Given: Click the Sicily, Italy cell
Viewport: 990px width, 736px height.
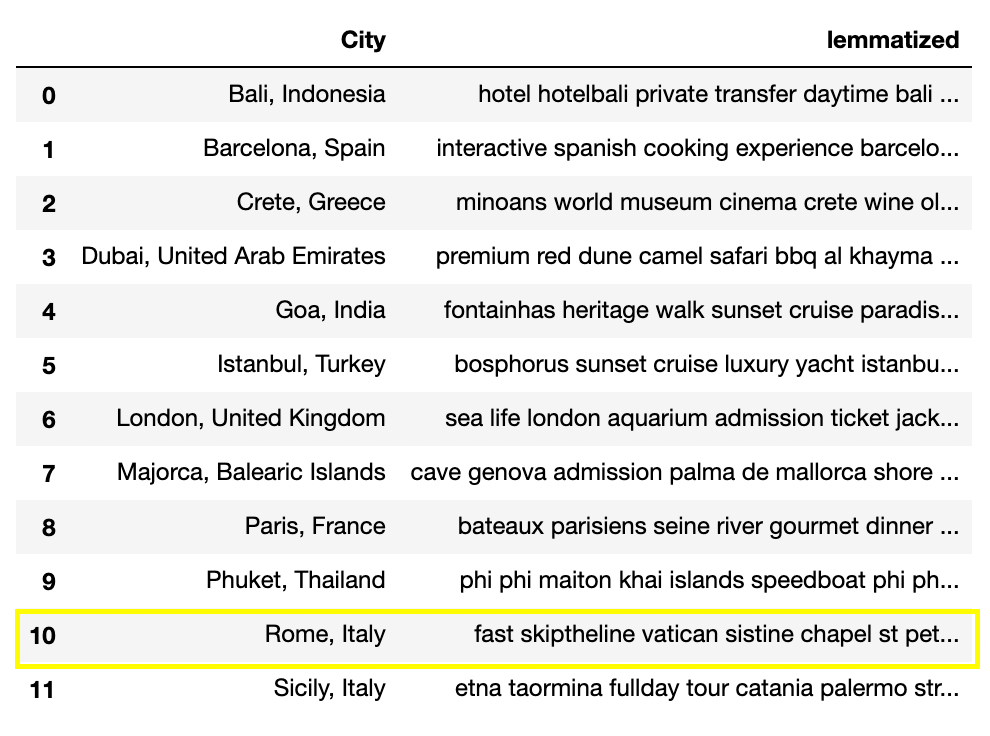Looking at the screenshot, I should pos(329,688).
